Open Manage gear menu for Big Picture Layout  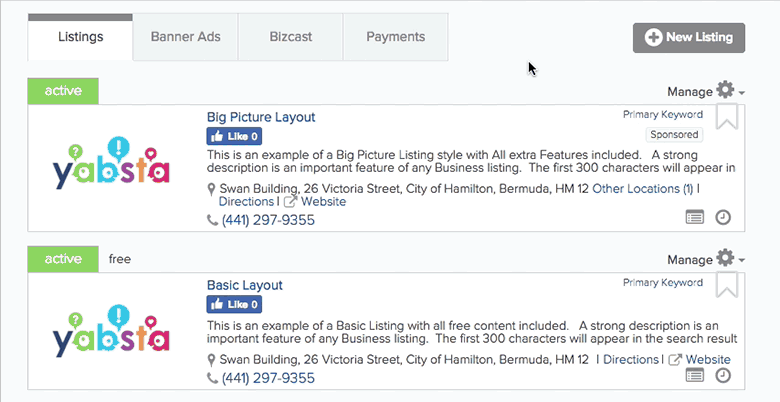pos(705,91)
